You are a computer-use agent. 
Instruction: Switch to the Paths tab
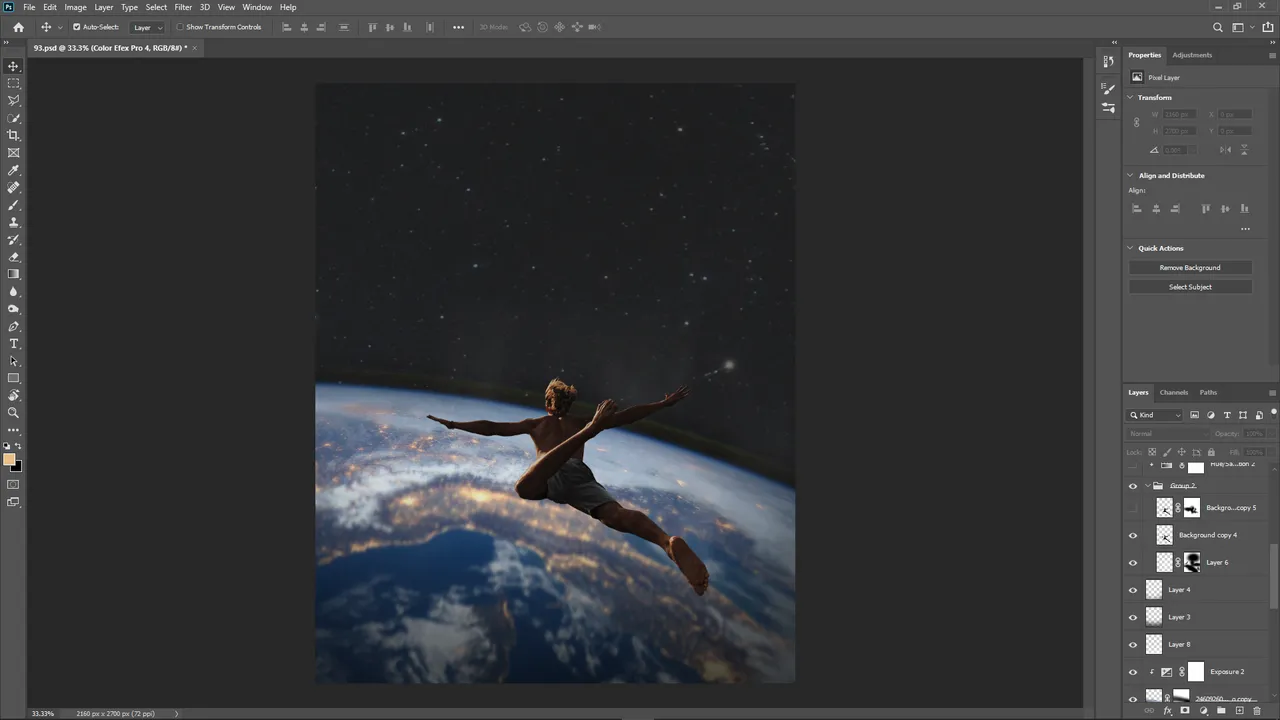tap(1208, 392)
